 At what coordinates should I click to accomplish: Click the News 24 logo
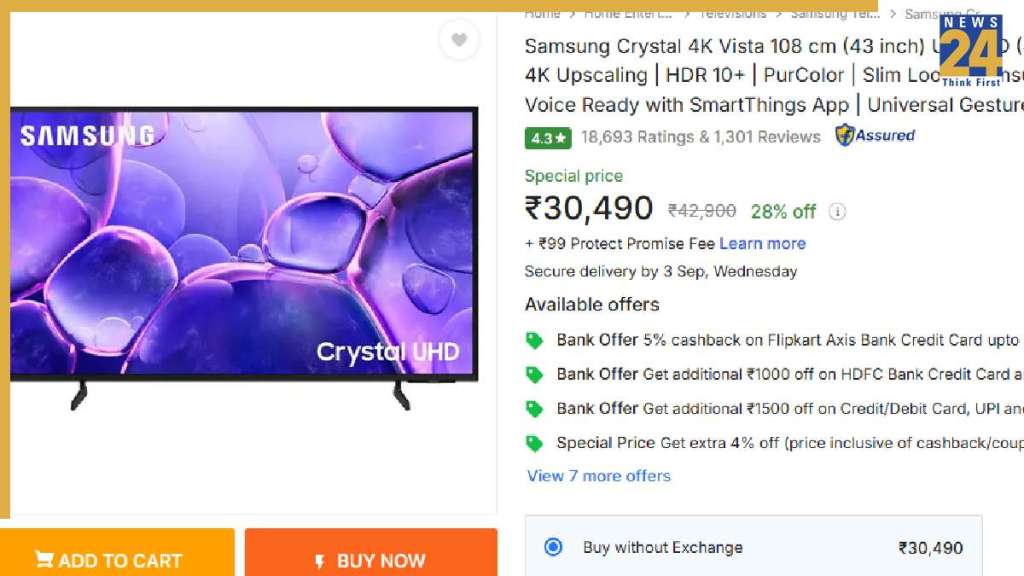coord(970,49)
